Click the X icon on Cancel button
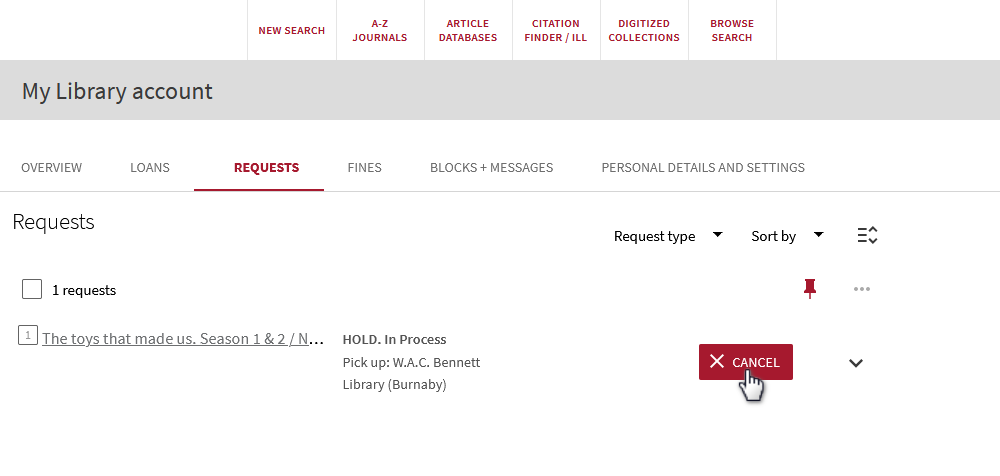The width and height of the screenshot is (1000, 476). click(717, 362)
